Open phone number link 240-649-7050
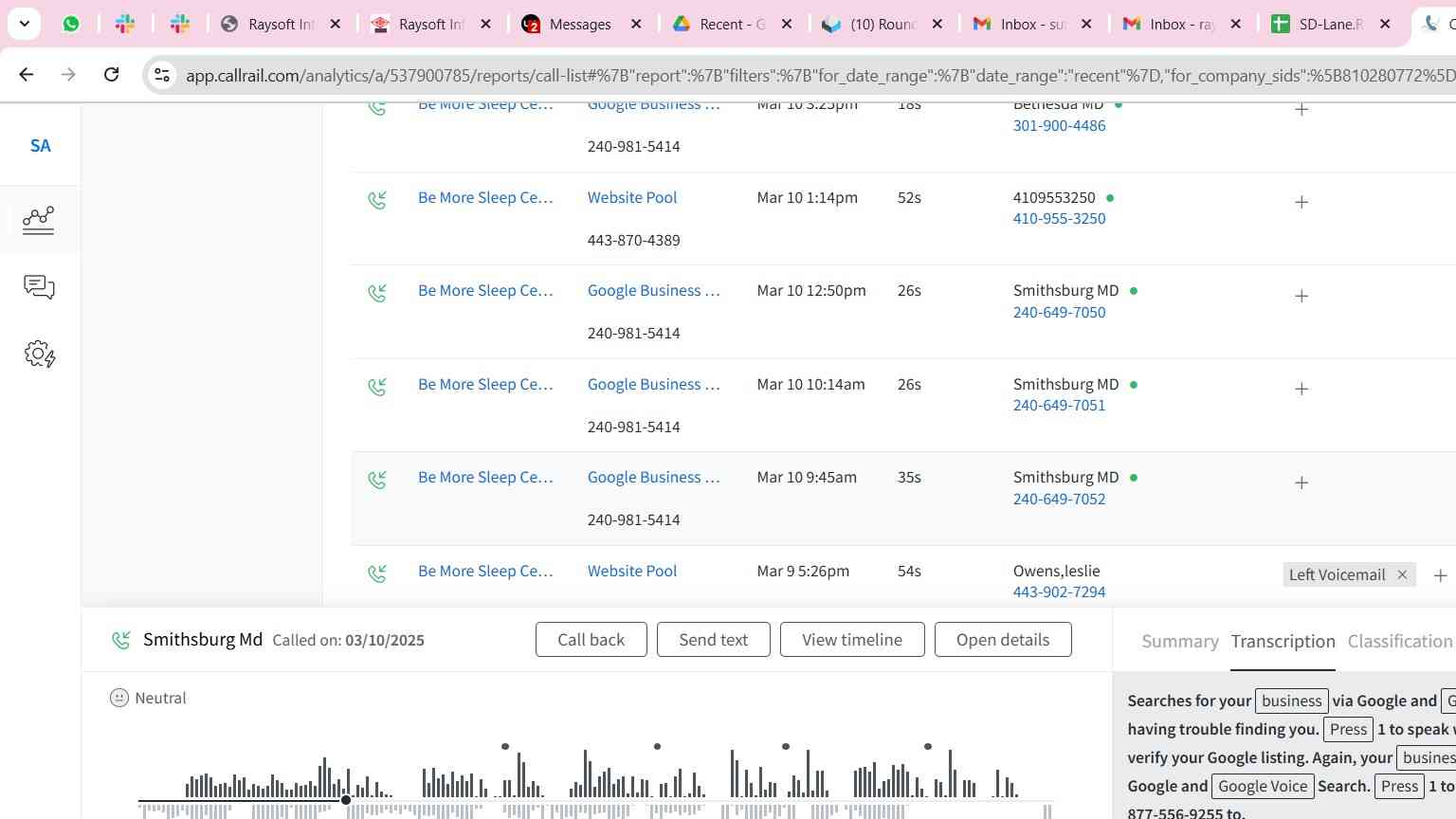Image resolution: width=1456 pixels, height=819 pixels. point(1059,312)
